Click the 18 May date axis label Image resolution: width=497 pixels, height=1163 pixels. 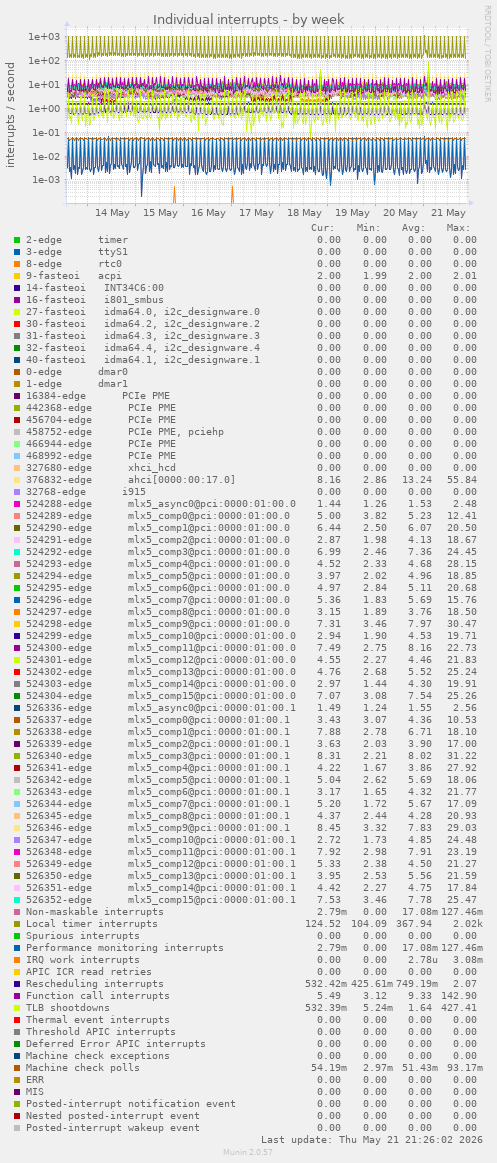pos(304,213)
